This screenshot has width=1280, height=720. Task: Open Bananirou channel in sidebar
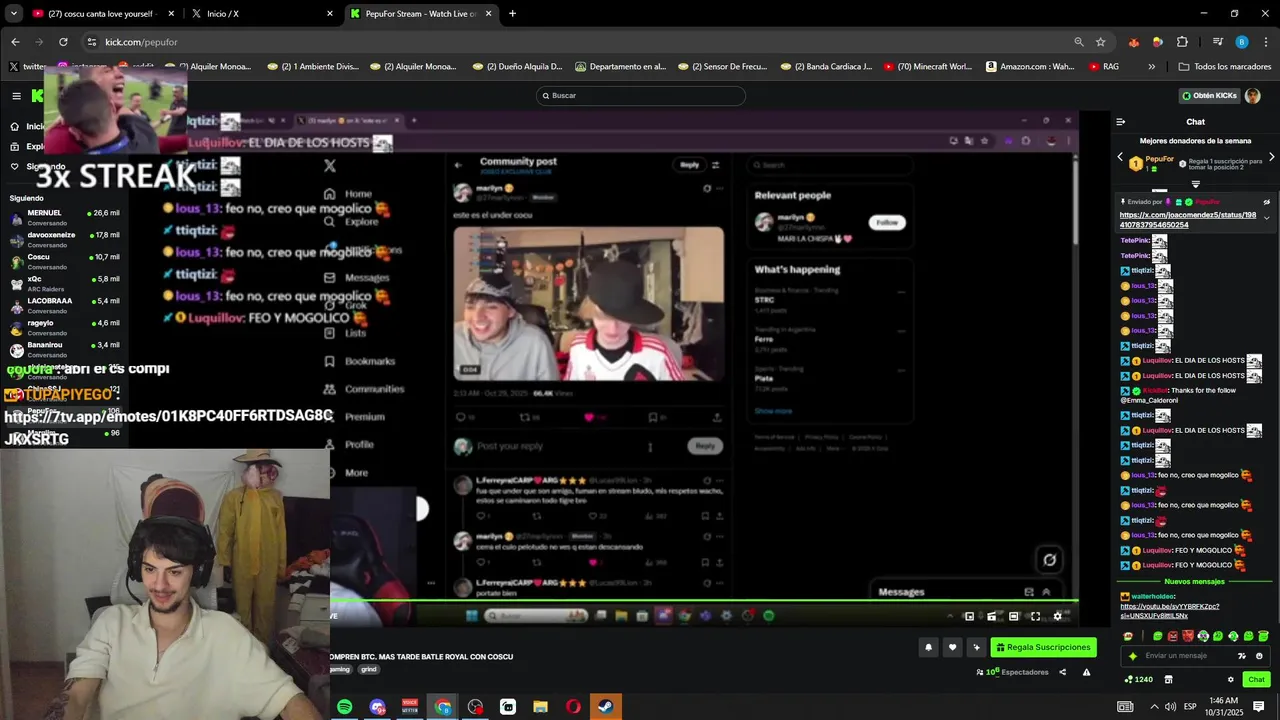[65, 349]
